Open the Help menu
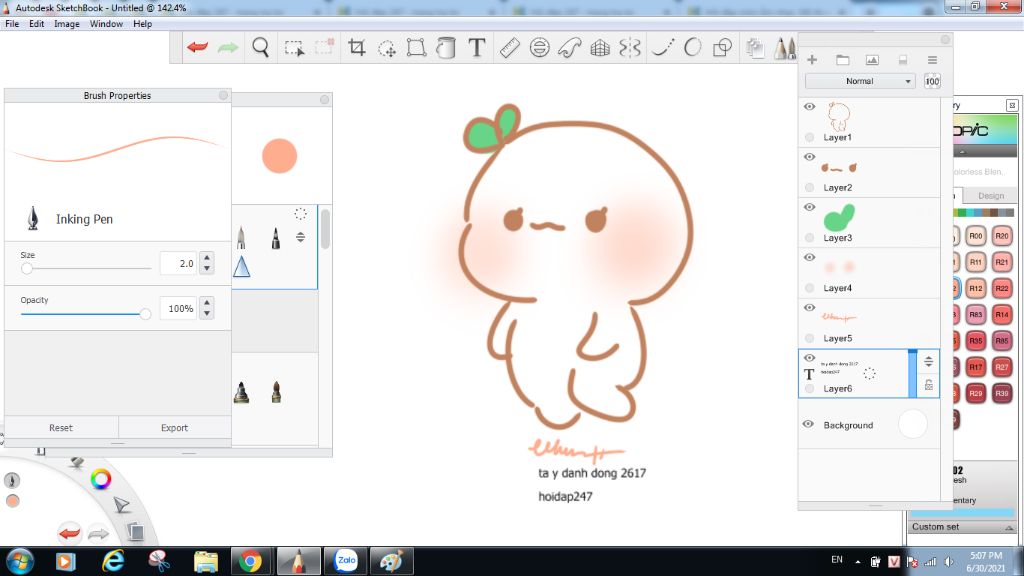The image size is (1024, 576). (142, 24)
